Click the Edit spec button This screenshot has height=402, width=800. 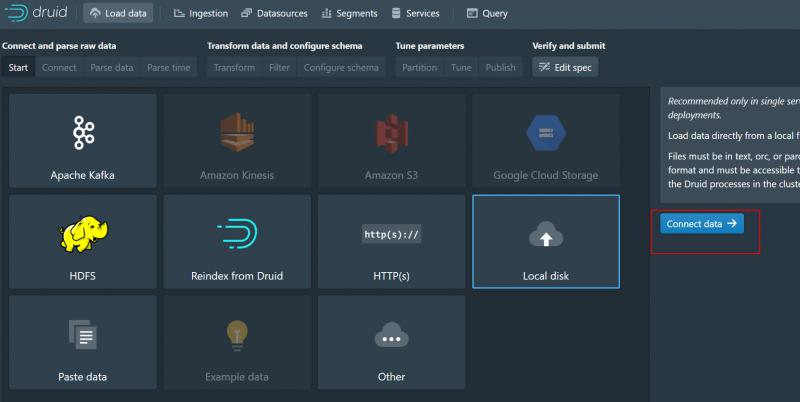point(565,67)
